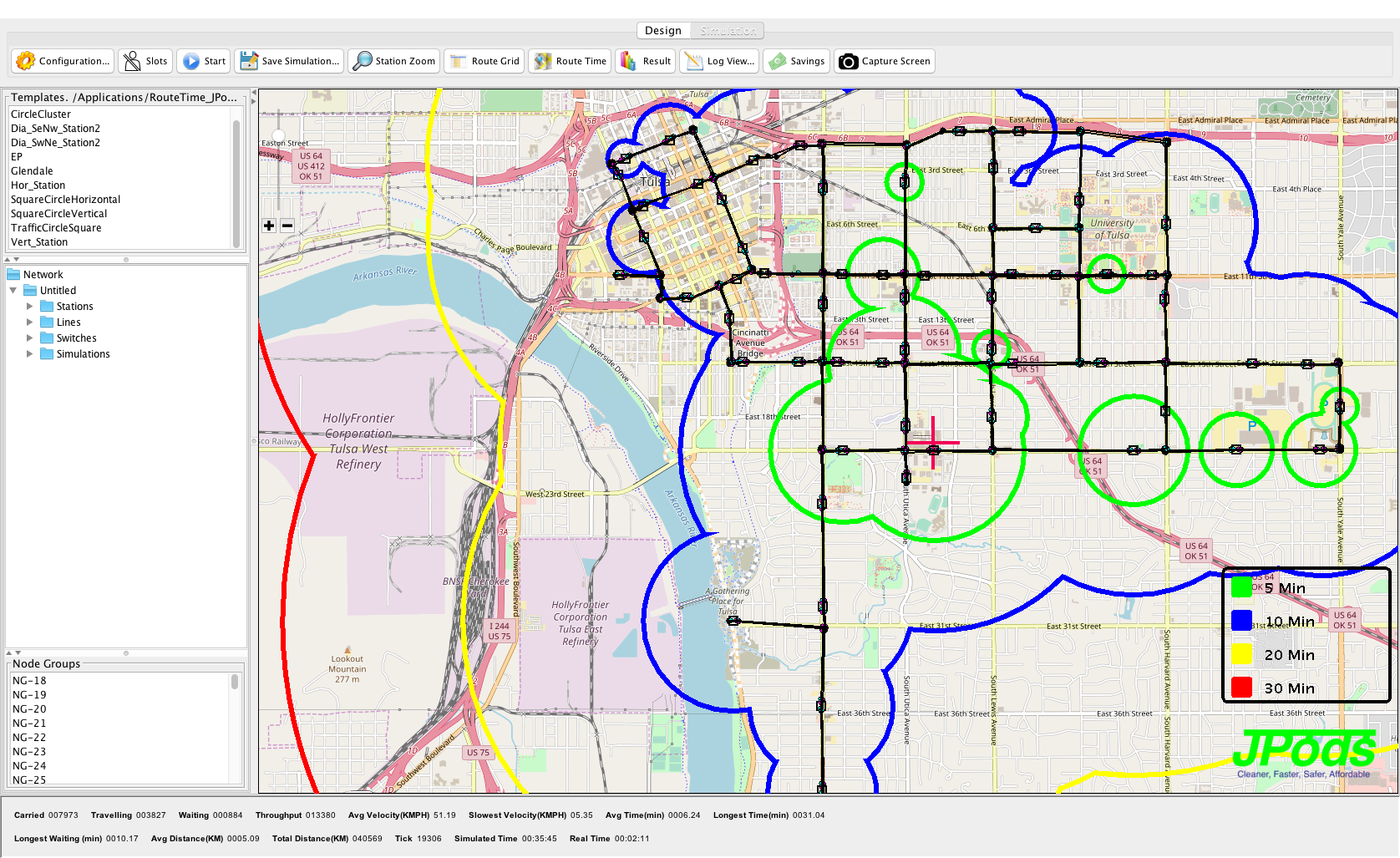Activate the Station Zoom magnifier
The height and width of the screenshot is (858, 1400).
(363, 61)
